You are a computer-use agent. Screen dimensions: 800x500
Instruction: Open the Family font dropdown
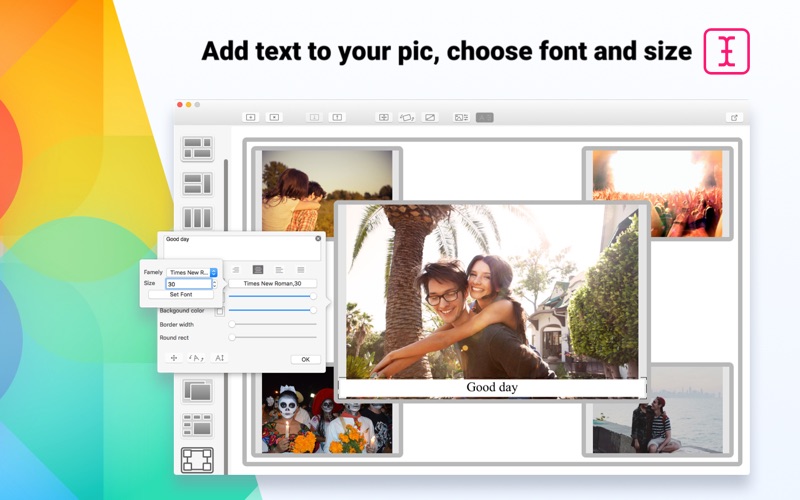(192, 272)
